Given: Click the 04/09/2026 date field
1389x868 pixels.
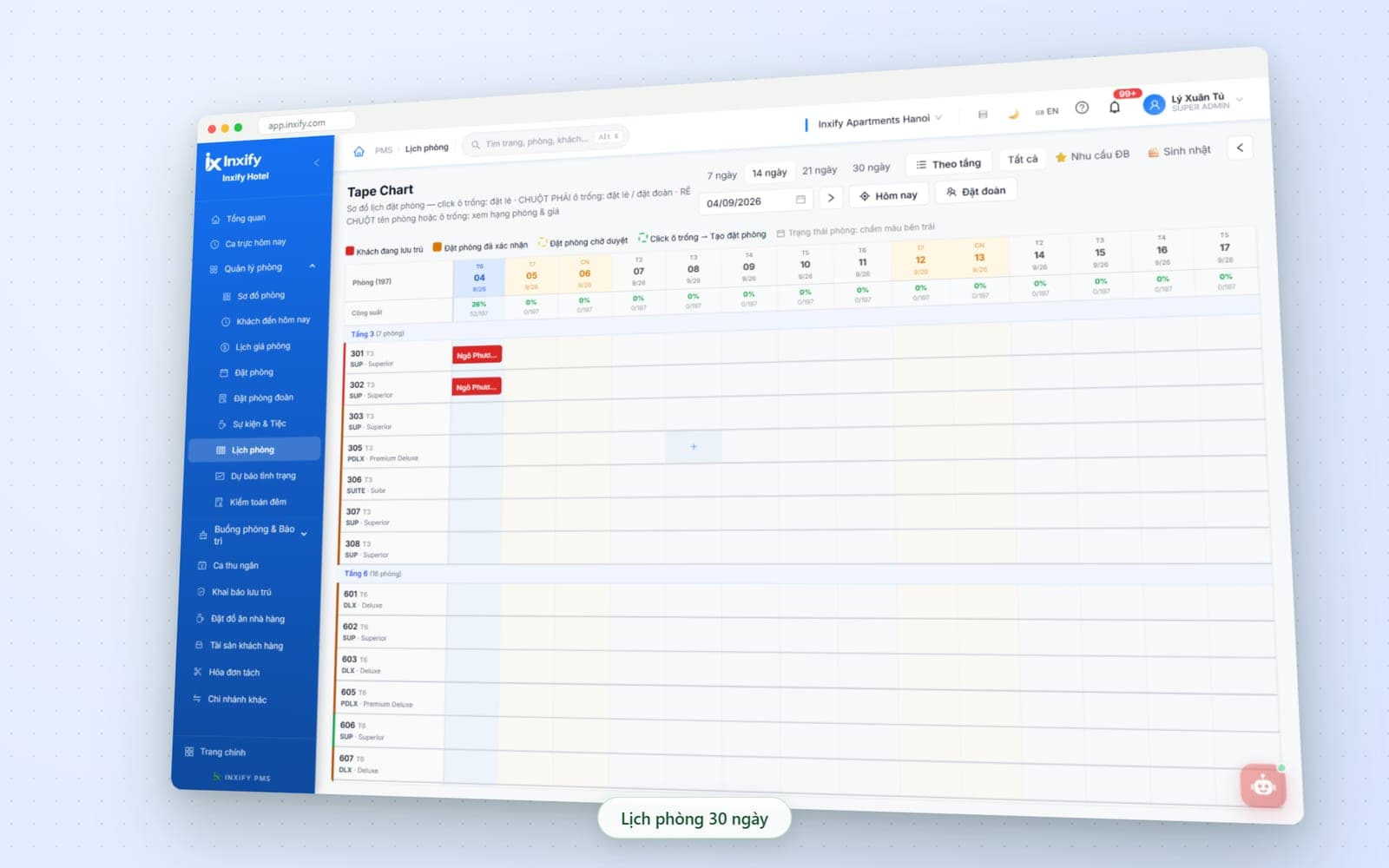Looking at the screenshot, I should (x=755, y=201).
